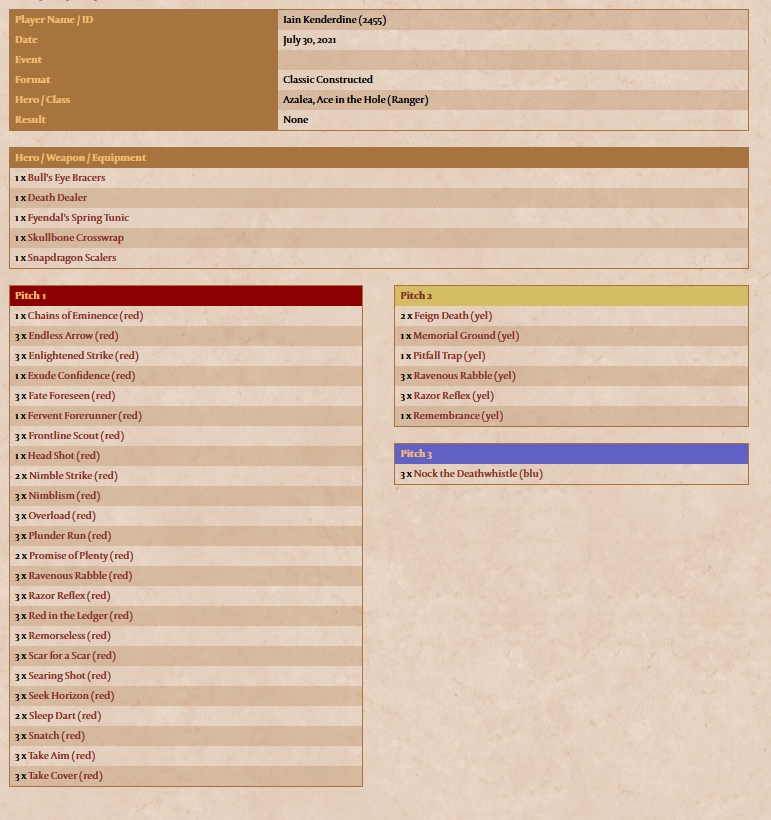Click the Event row label
This screenshot has height=820, width=771.
coord(28,60)
